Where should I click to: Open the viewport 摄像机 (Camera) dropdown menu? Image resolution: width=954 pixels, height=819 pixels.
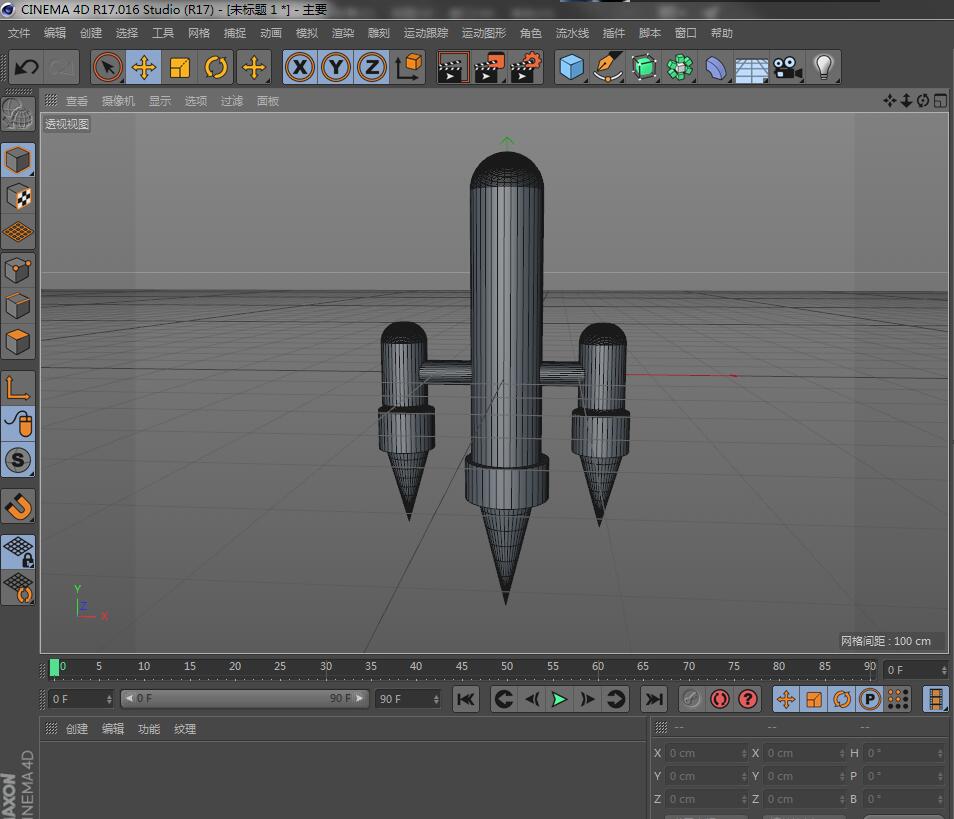[x=118, y=101]
